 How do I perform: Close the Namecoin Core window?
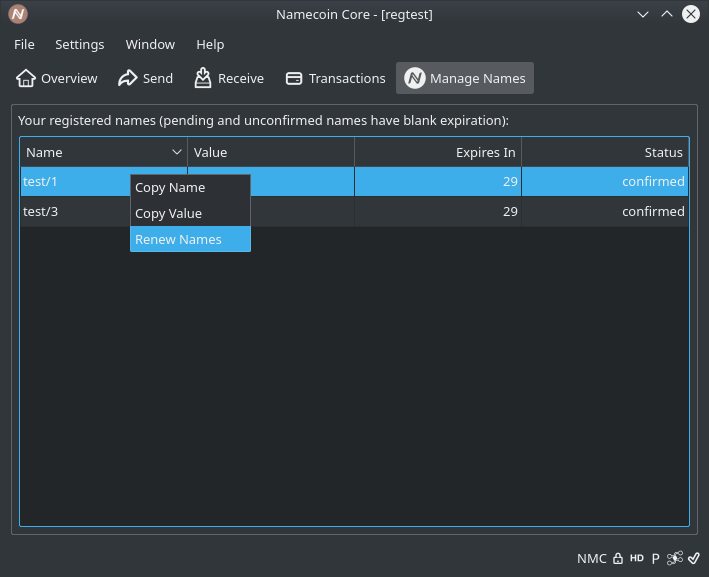coord(690,14)
